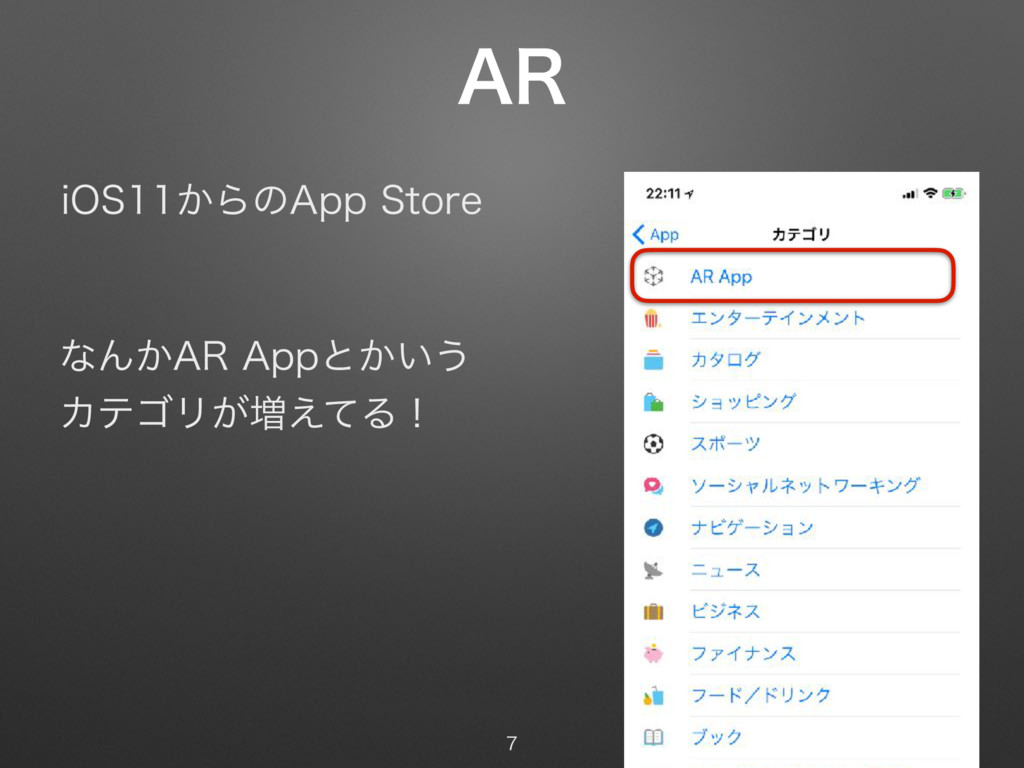Tap the shopping bags icon

(x=653, y=402)
